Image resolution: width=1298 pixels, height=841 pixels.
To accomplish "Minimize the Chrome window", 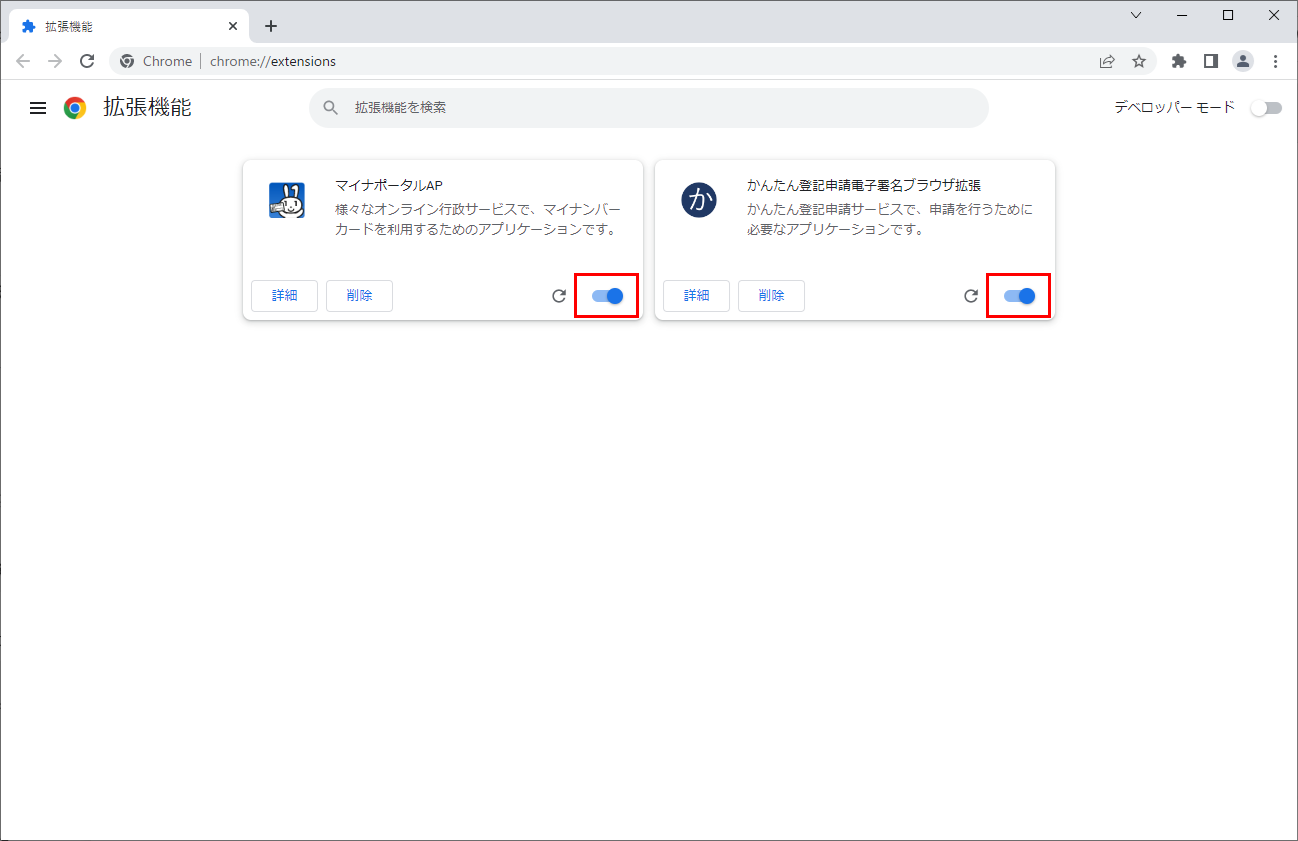I will click(x=1182, y=15).
